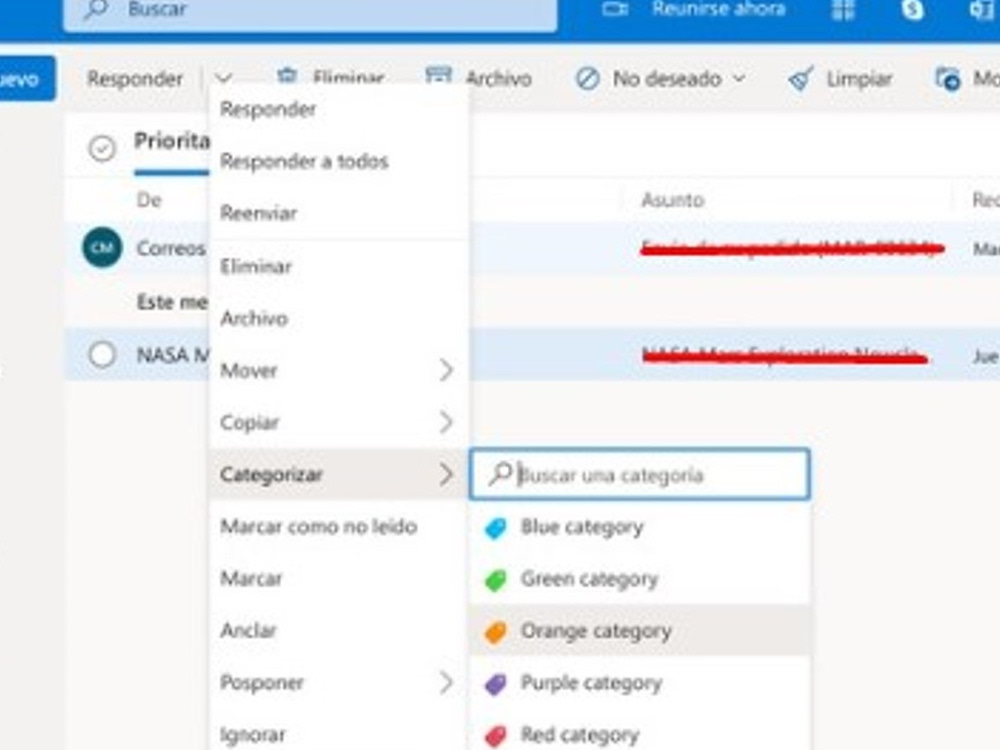Open the QR-style apps icon in header
The width and height of the screenshot is (1000, 750).
(843, 9)
